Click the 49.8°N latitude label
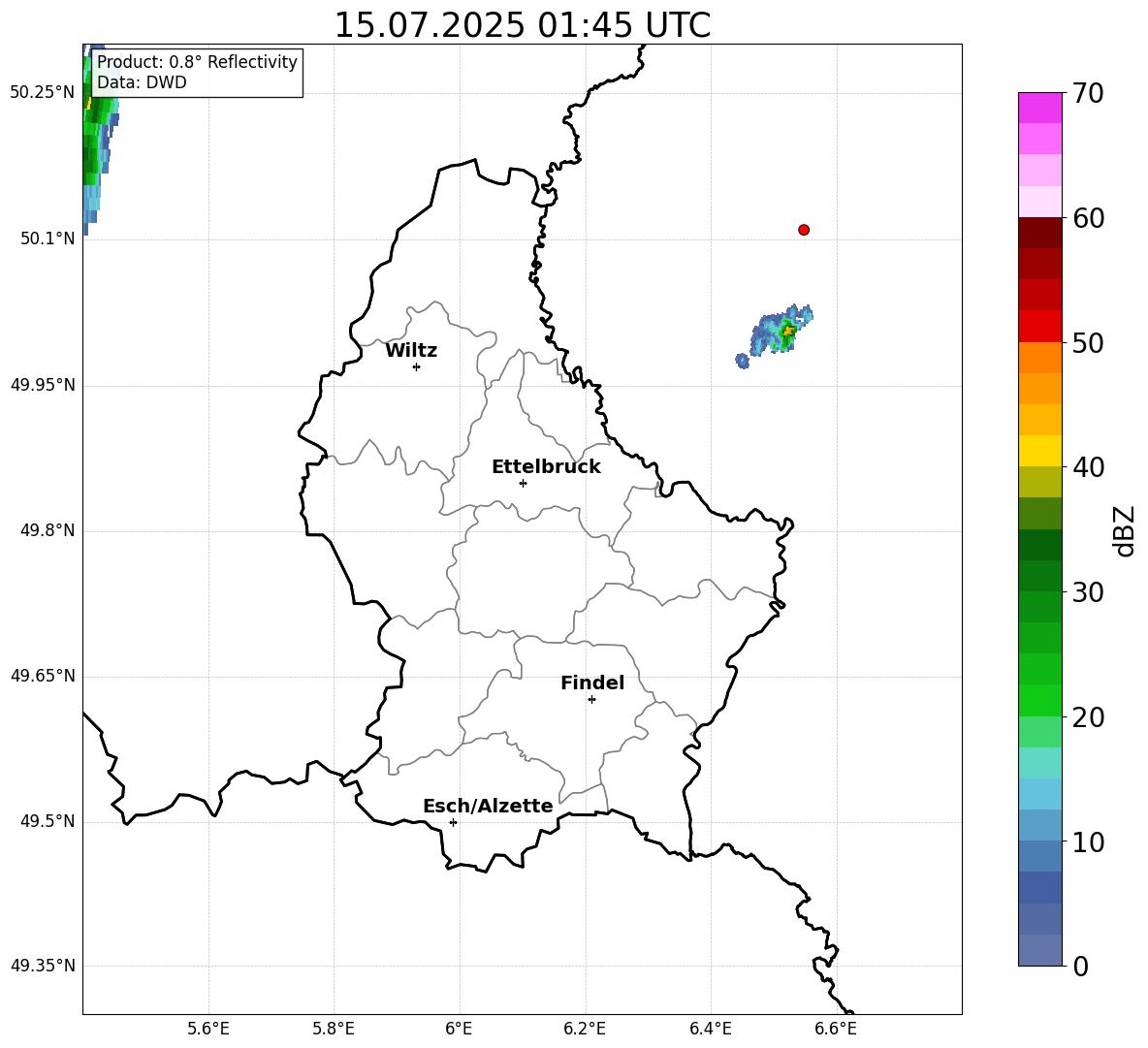 48,530
